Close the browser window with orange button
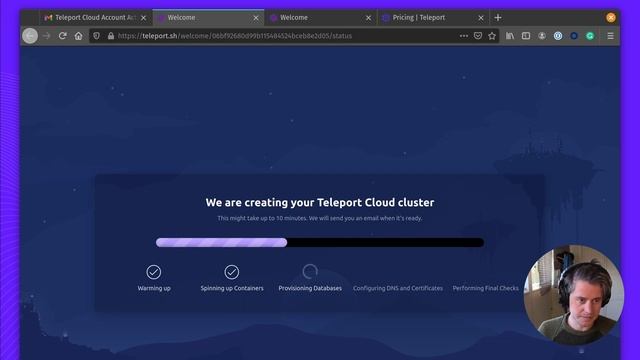Viewport: 640px width, 360px height. point(611,18)
